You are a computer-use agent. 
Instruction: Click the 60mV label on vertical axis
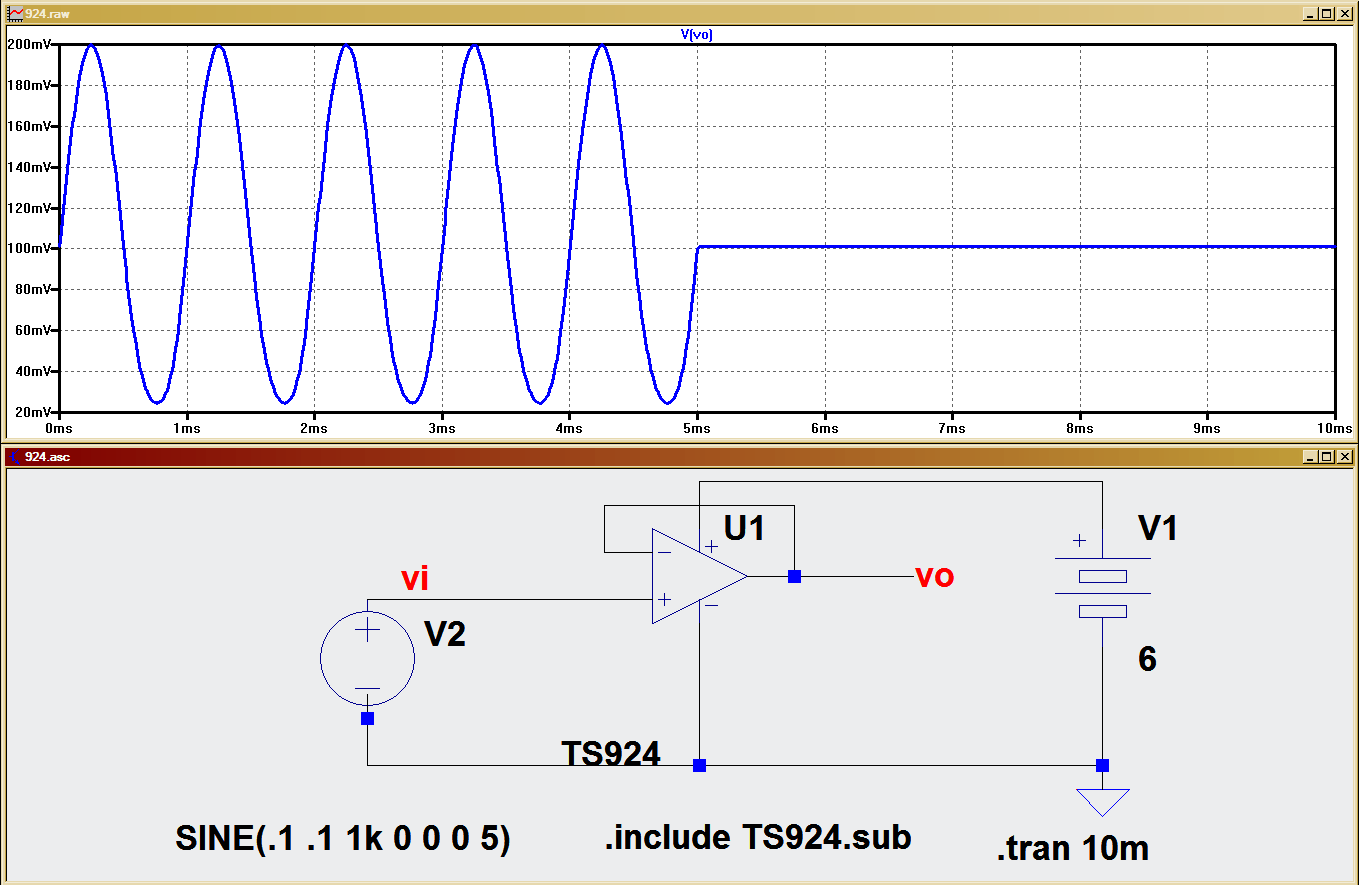(x=32, y=330)
